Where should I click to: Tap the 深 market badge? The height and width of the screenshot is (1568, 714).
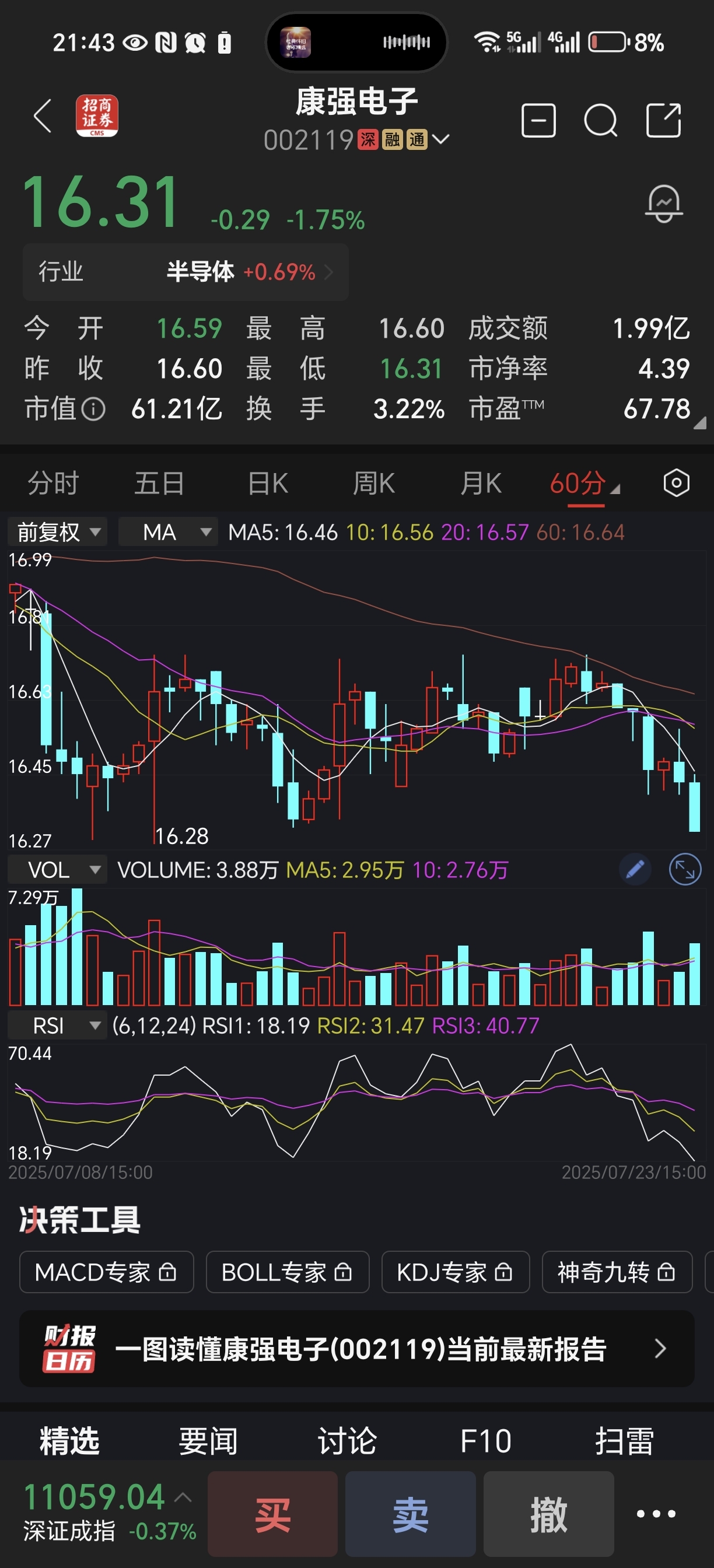[367, 140]
